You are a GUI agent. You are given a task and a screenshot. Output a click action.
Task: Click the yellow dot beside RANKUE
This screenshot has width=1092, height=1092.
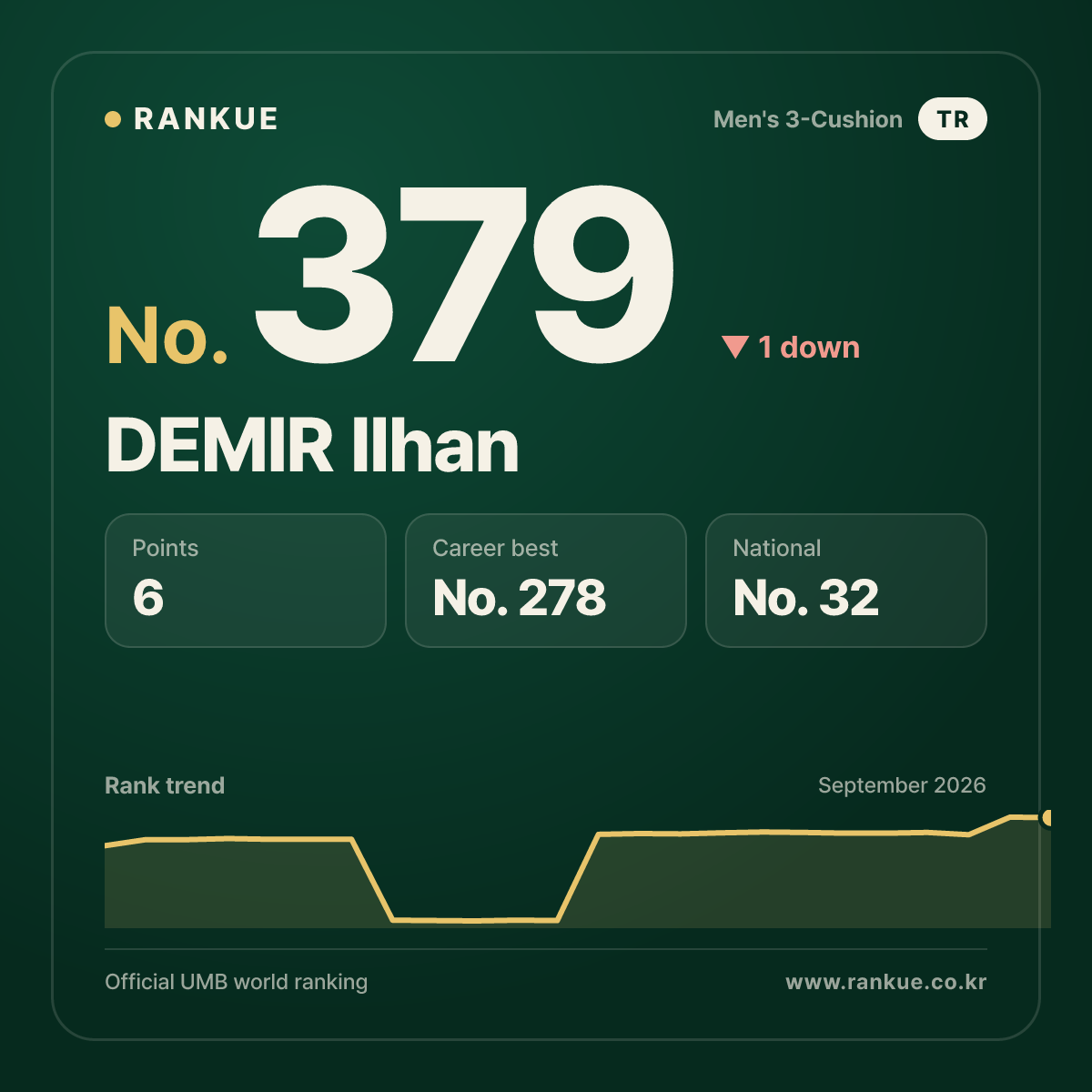coord(113,119)
